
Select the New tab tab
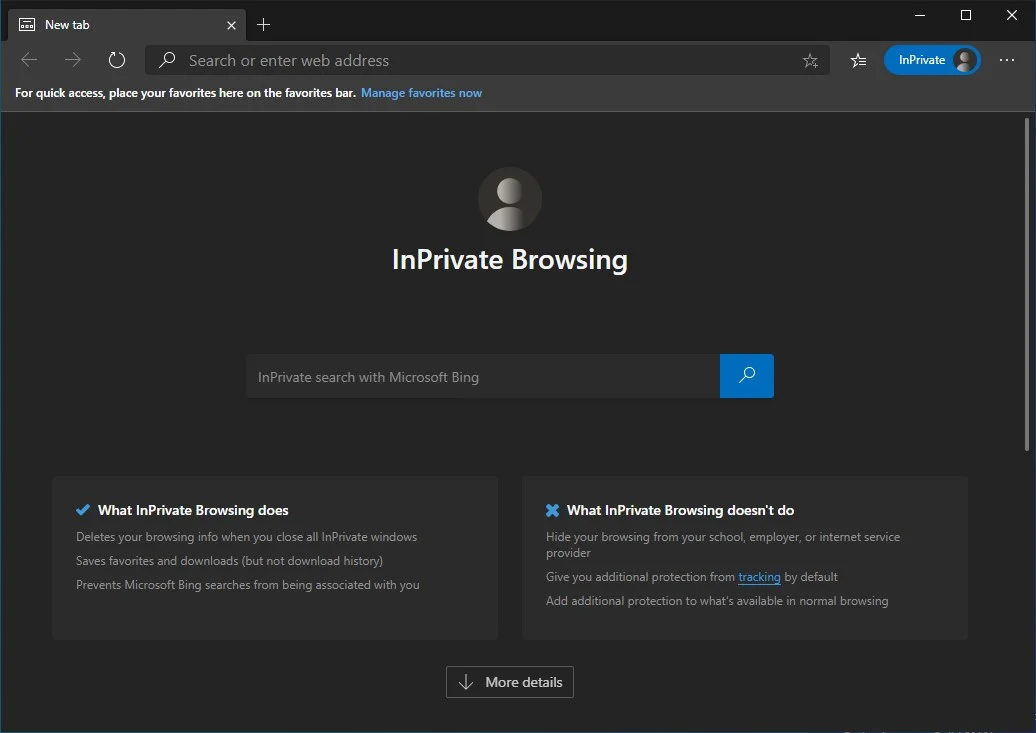click(110, 24)
